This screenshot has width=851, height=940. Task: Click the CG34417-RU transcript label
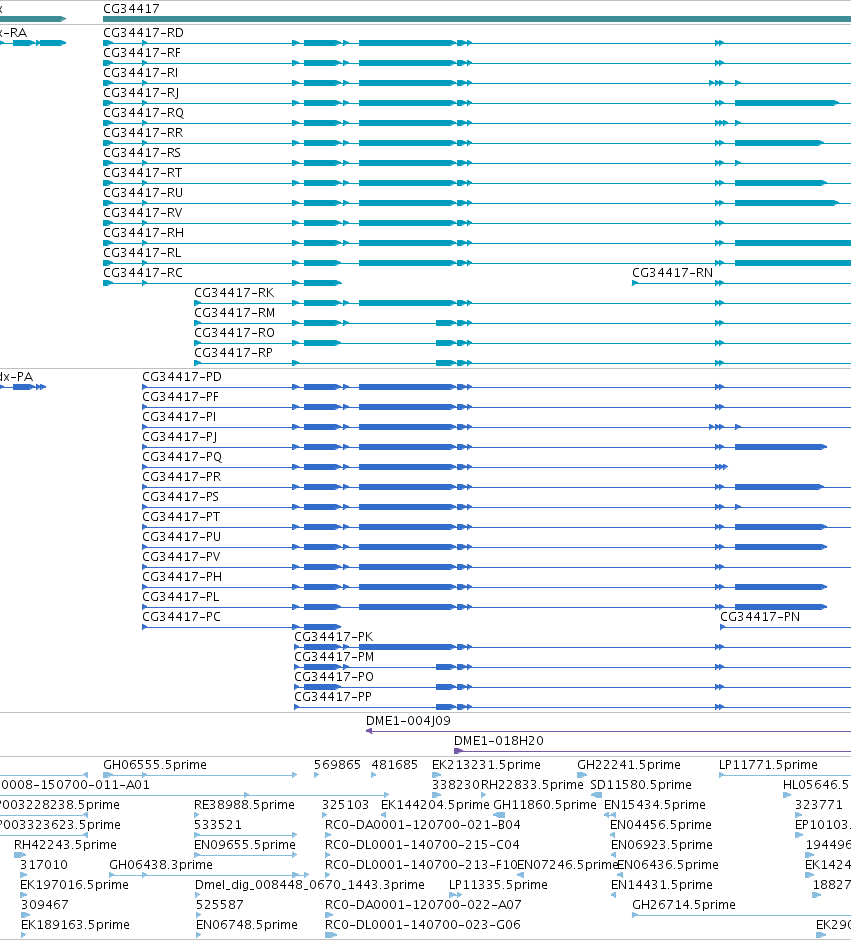click(x=143, y=193)
